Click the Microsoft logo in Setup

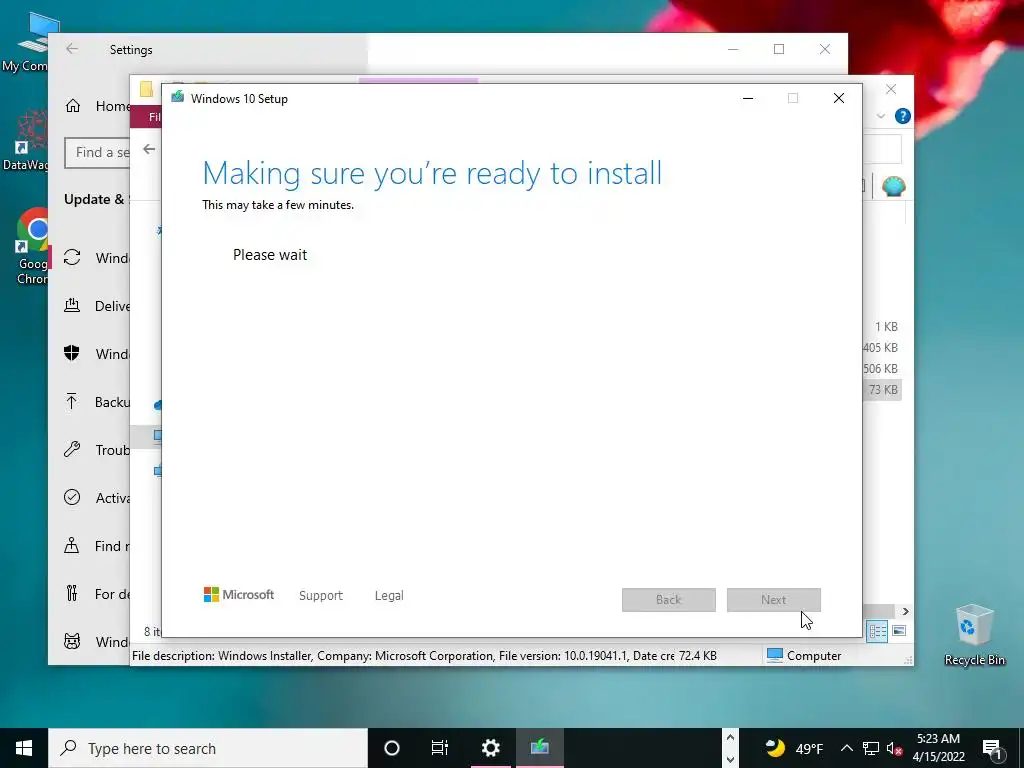[x=239, y=595]
